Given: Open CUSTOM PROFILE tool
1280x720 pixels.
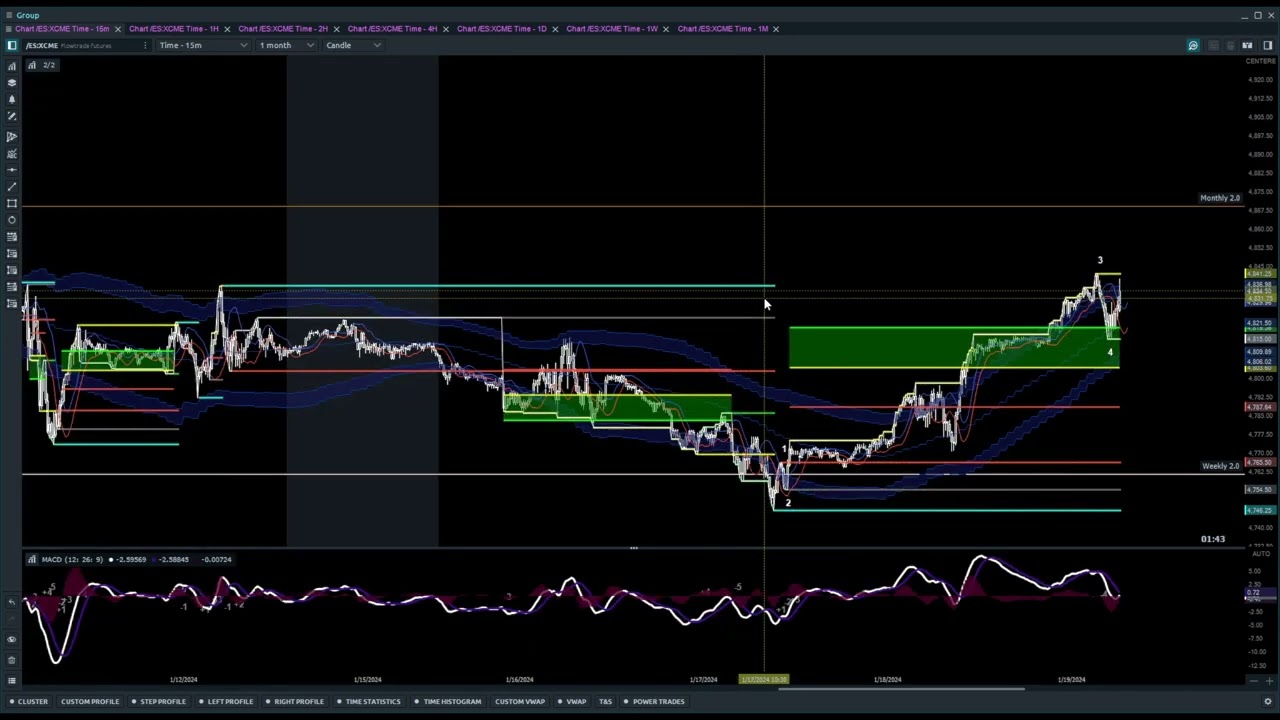Looking at the screenshot, I should click(x=89, y=702).
